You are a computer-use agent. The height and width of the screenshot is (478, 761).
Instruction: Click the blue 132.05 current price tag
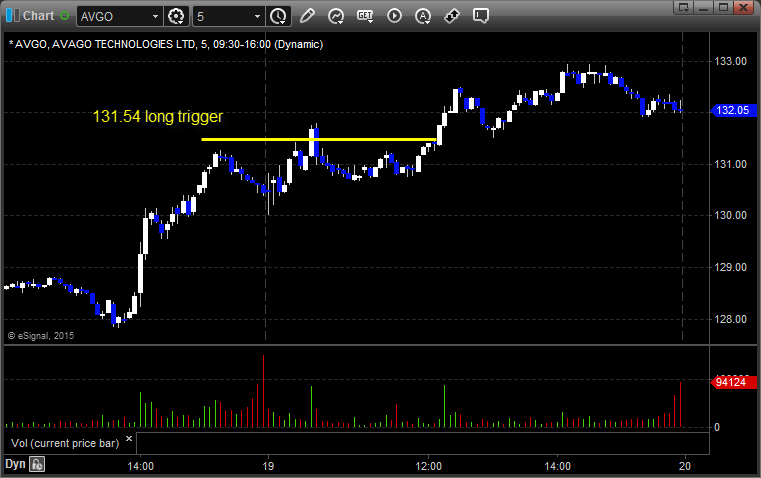pos(733,111)
